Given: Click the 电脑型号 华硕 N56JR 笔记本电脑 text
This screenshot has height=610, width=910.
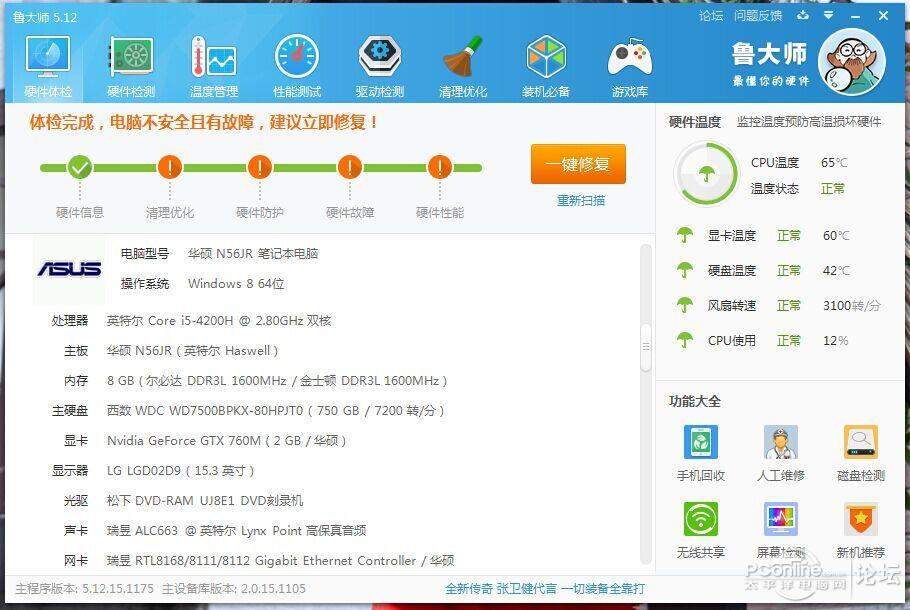Looking at the screenshot, I should (219, 254).
